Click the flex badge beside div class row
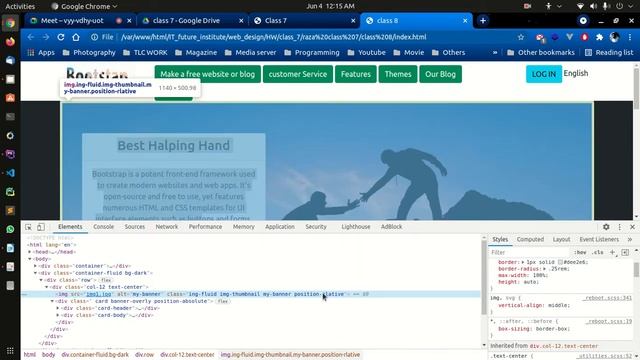This screenshot has width=640, height=360. point(106,280)
